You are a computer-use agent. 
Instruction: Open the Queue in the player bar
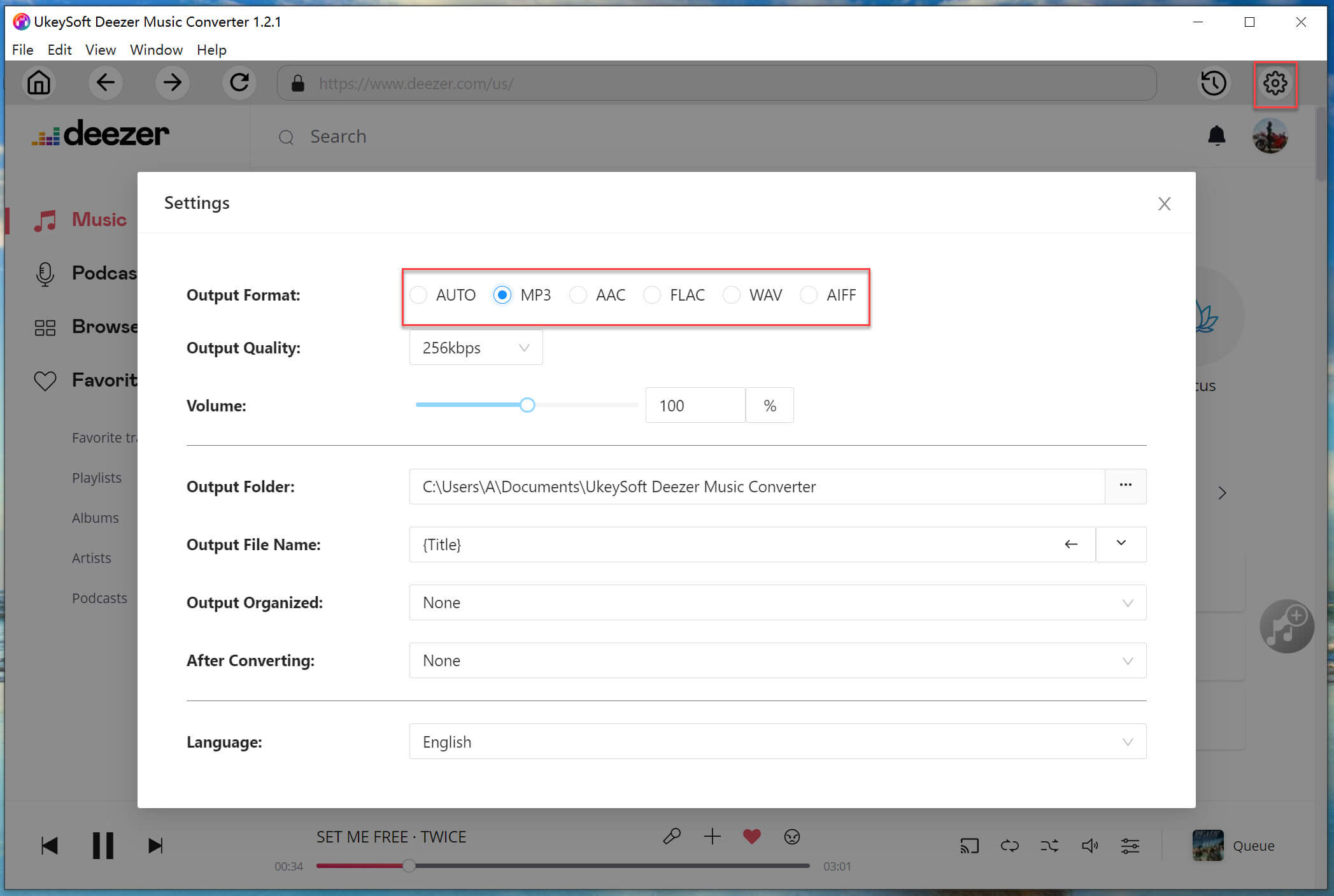(1252, 846)
